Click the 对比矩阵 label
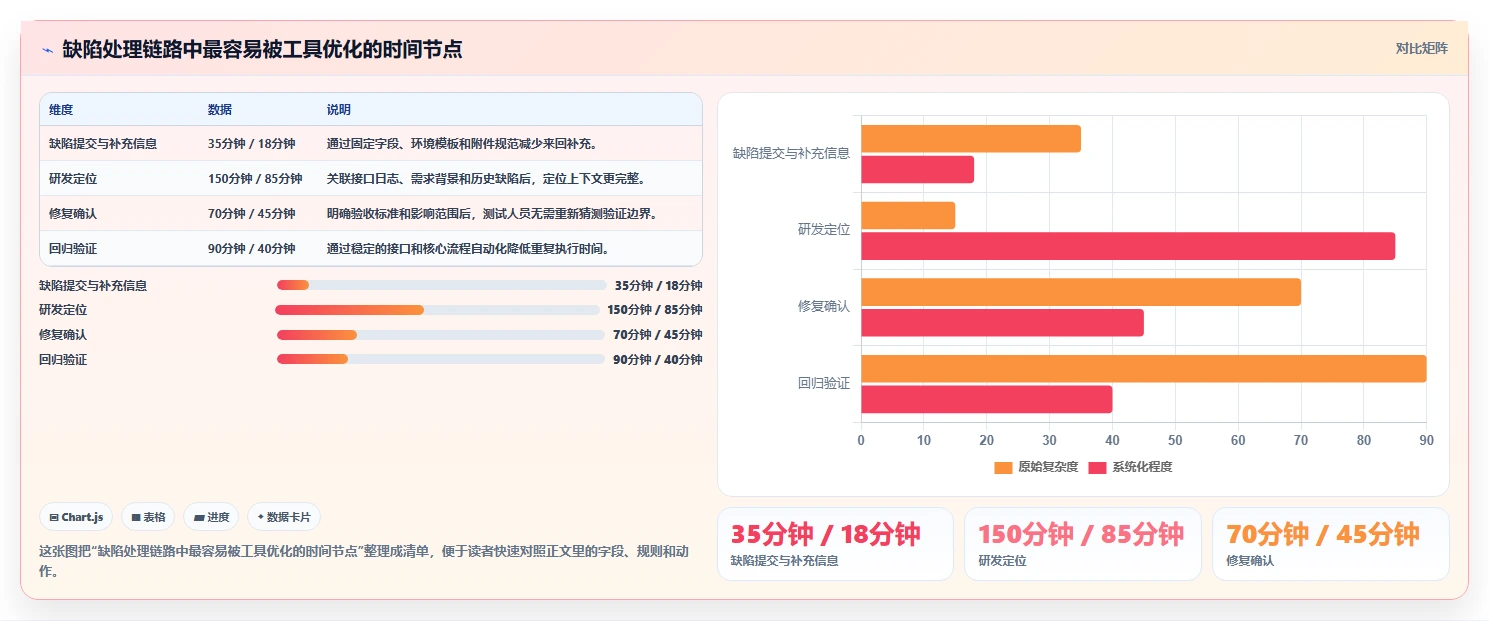This screenshot has height=621, width=1489. [1421, 48]
